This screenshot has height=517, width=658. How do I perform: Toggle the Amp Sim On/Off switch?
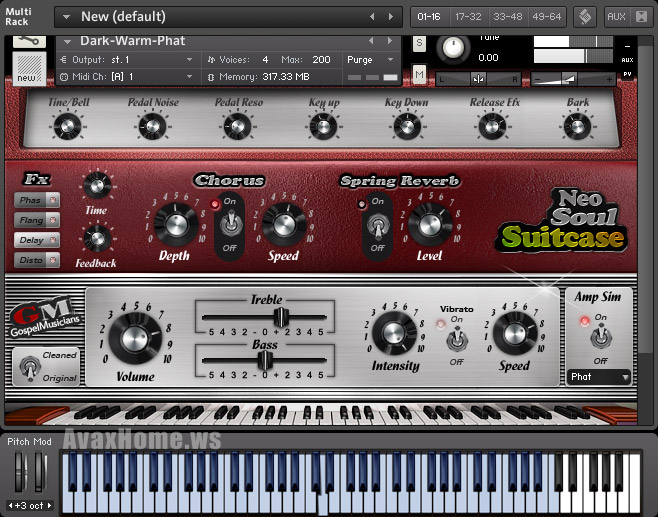601,337
